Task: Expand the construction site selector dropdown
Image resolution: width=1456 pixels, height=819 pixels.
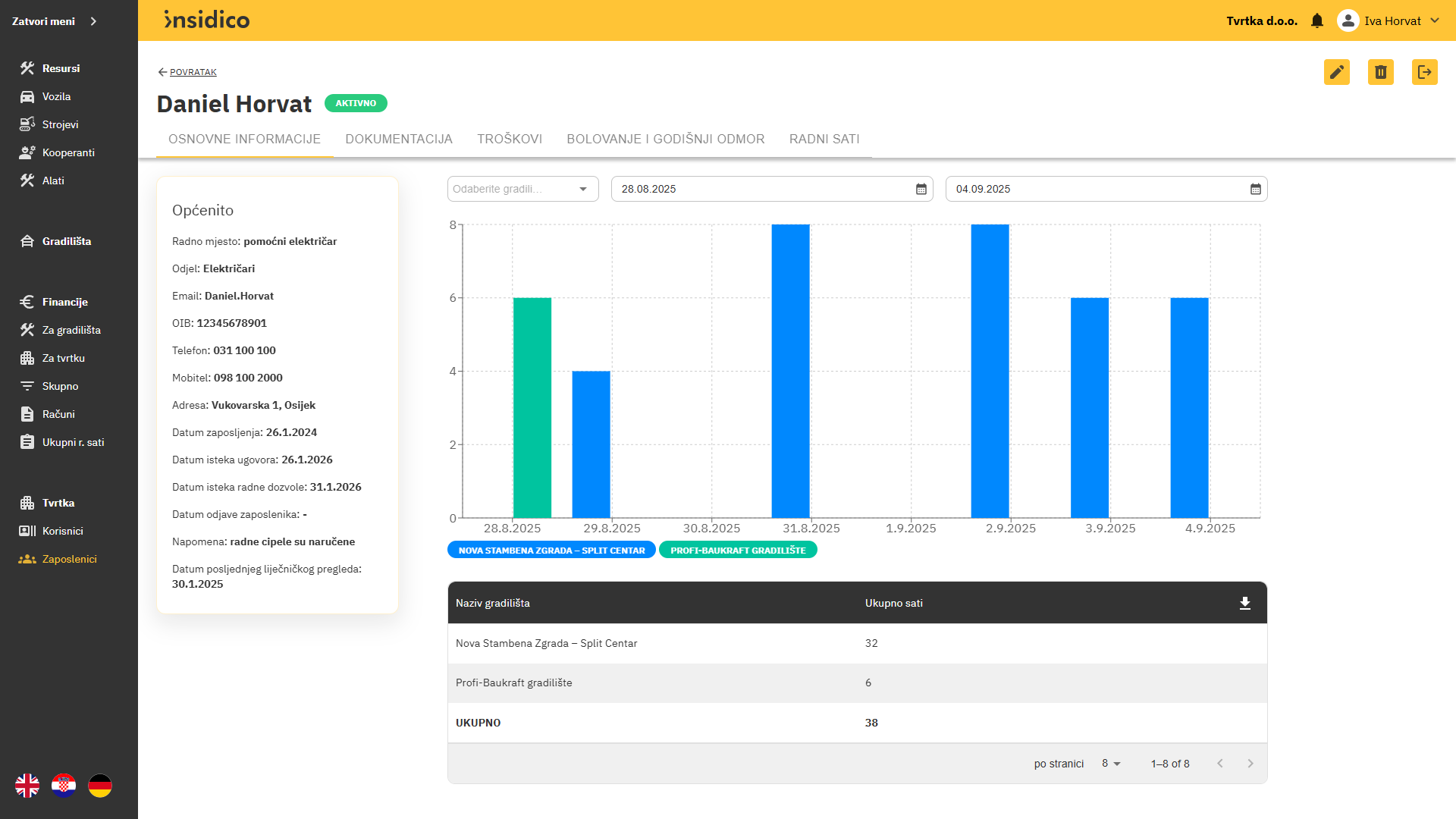Action: point(522,189)
